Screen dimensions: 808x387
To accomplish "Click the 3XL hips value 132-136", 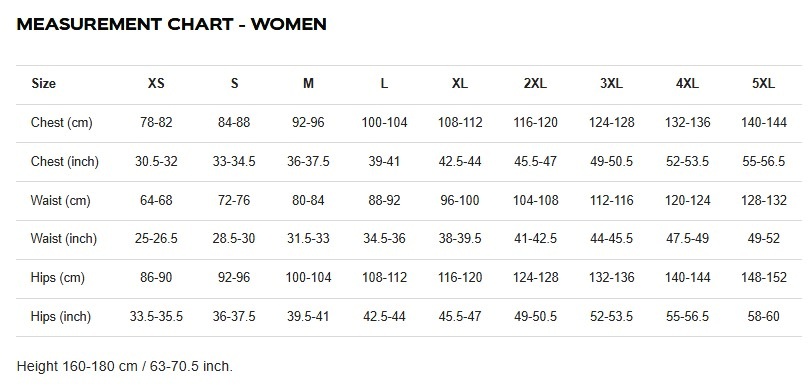I will click(x=612, y=278).
